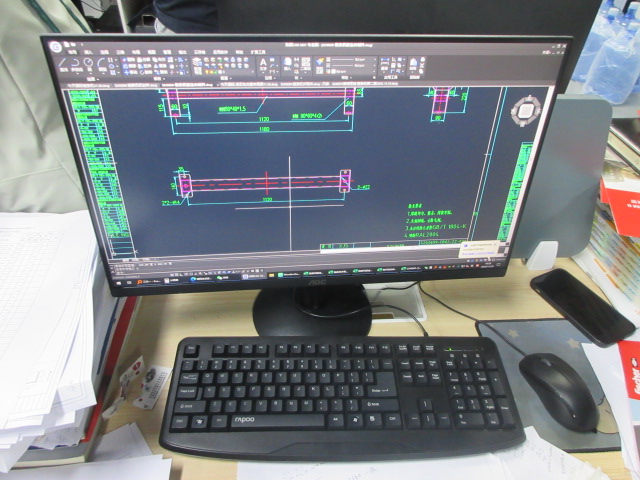
Task: Click the dimension text 1180
Action: pyautogui.click(x=264, y=129)
